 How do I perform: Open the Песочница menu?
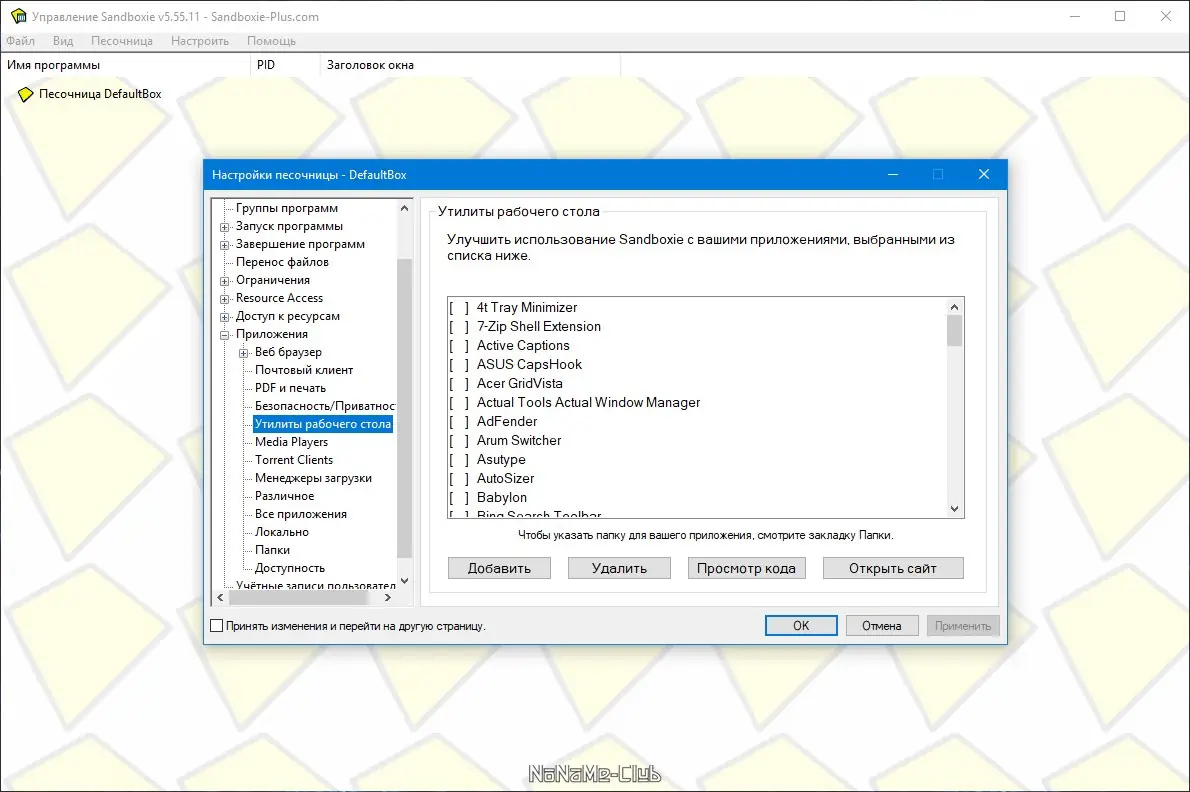121,41
